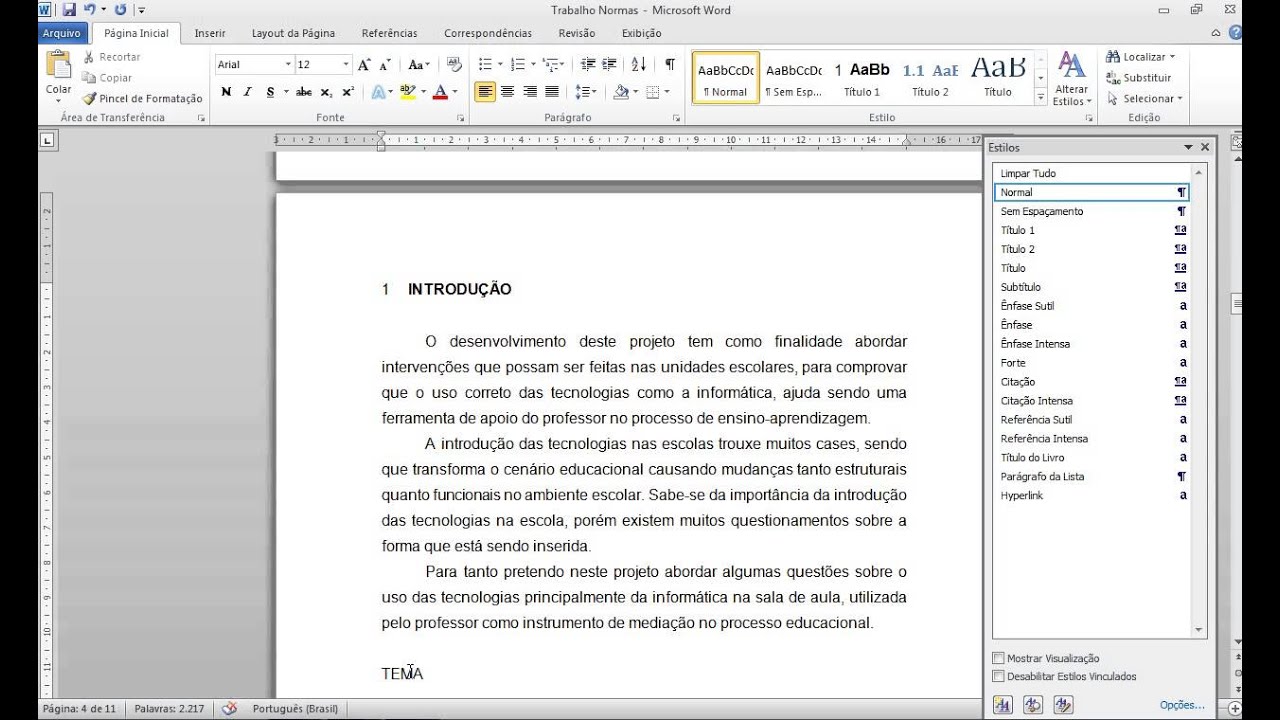Switch to Referências tab
The height and width of the screenshot is (720, 1280).
(x=390, y=33)
